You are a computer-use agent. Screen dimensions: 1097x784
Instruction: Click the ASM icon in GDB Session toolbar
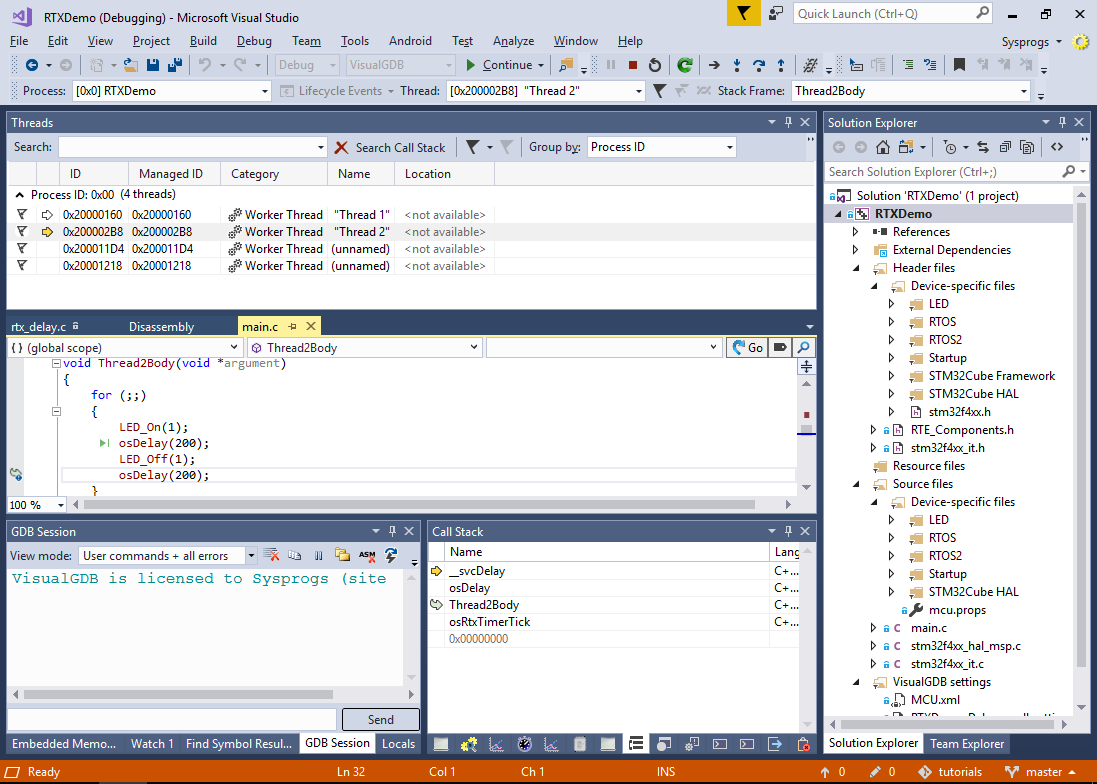click(x=367, y=555)
